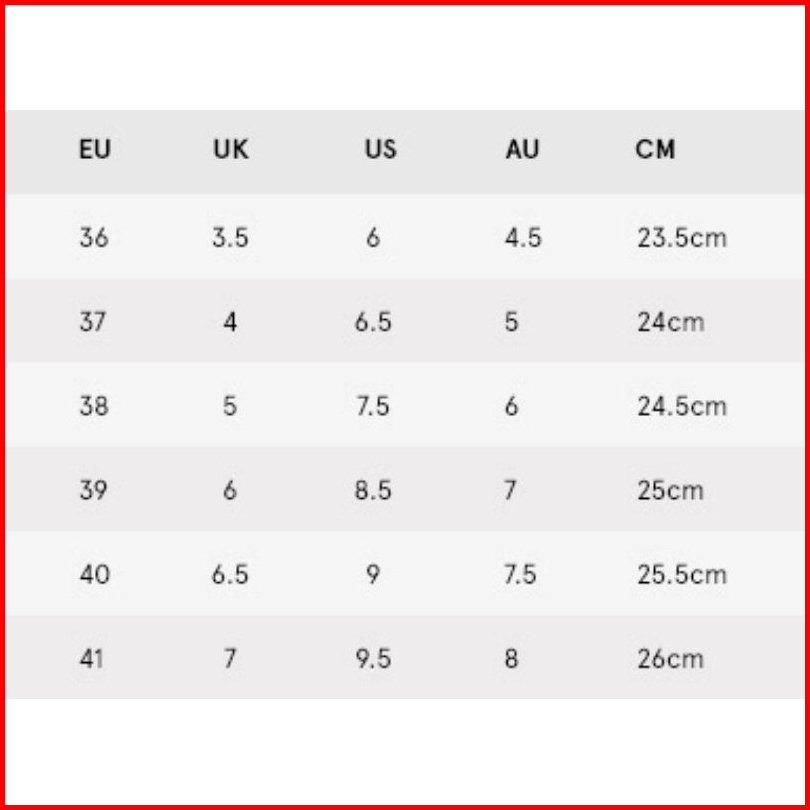Viewport: 810px width, 810px height.
Task: Click the 24.5cm length value
Action: pyautogui.click(x=682, y=407)
